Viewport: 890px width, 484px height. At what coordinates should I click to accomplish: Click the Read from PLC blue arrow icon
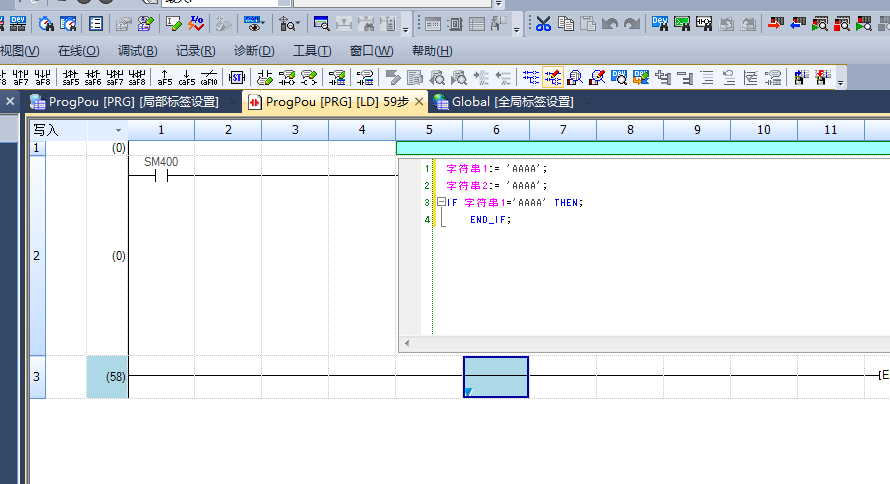pyautogui.click(x=798, y=23)
